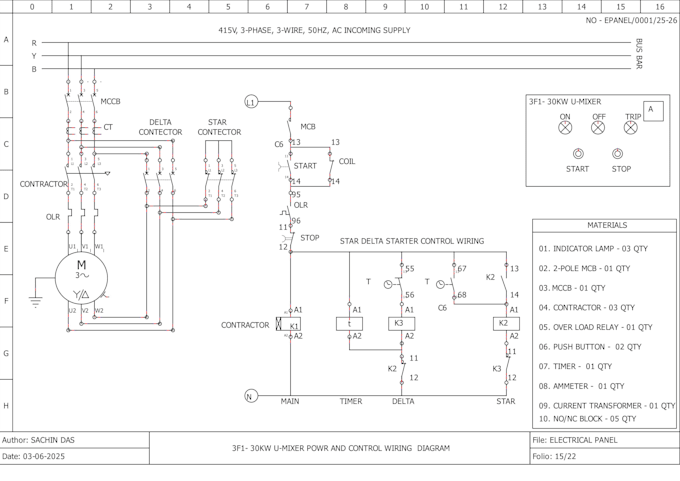Select '3F1- 30KW U-MIXER' panel title

tap(565, 101)
